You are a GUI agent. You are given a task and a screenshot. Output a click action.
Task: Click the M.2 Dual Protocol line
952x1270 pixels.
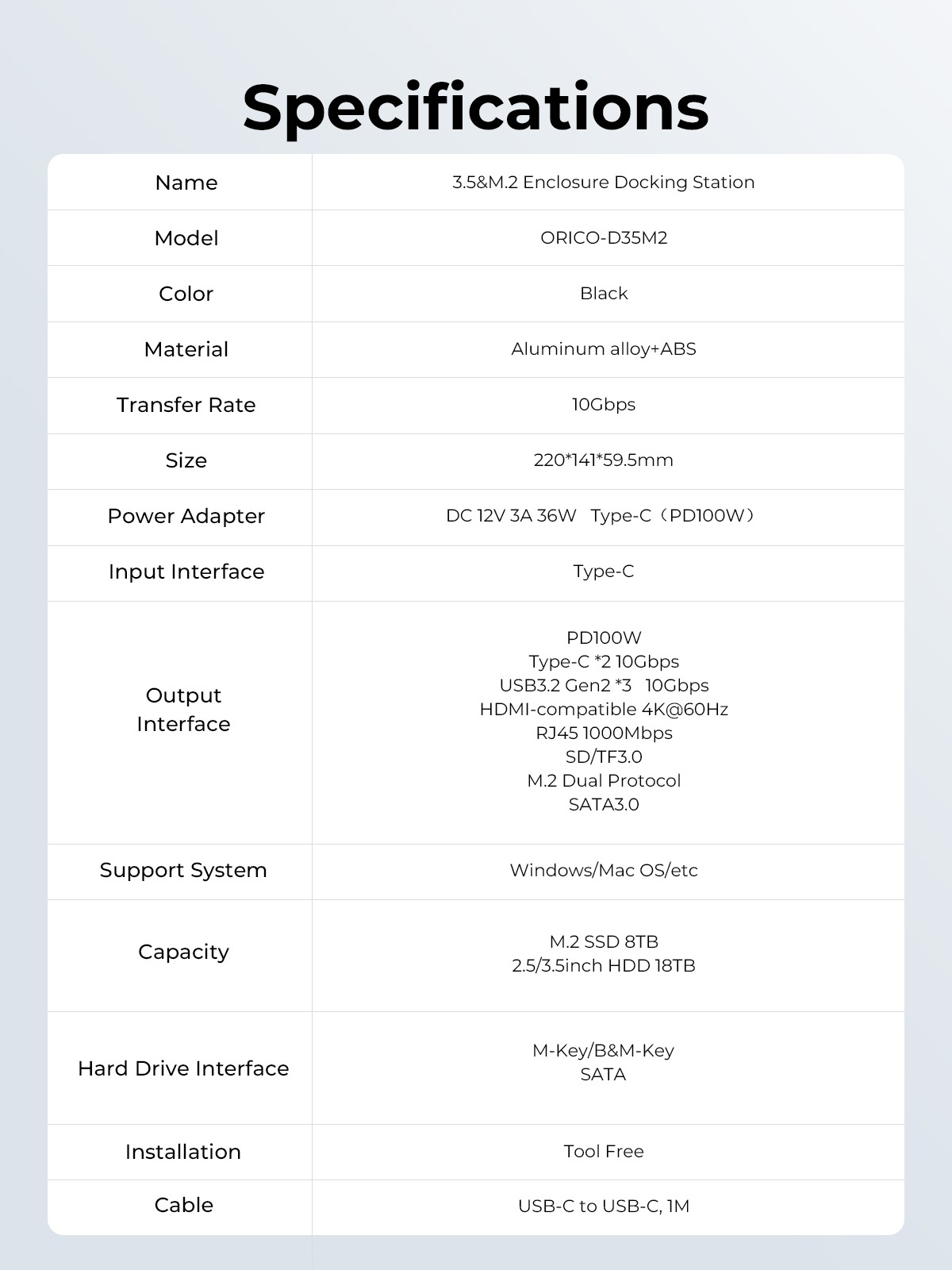pyautogui.click(x=604, y=781)
